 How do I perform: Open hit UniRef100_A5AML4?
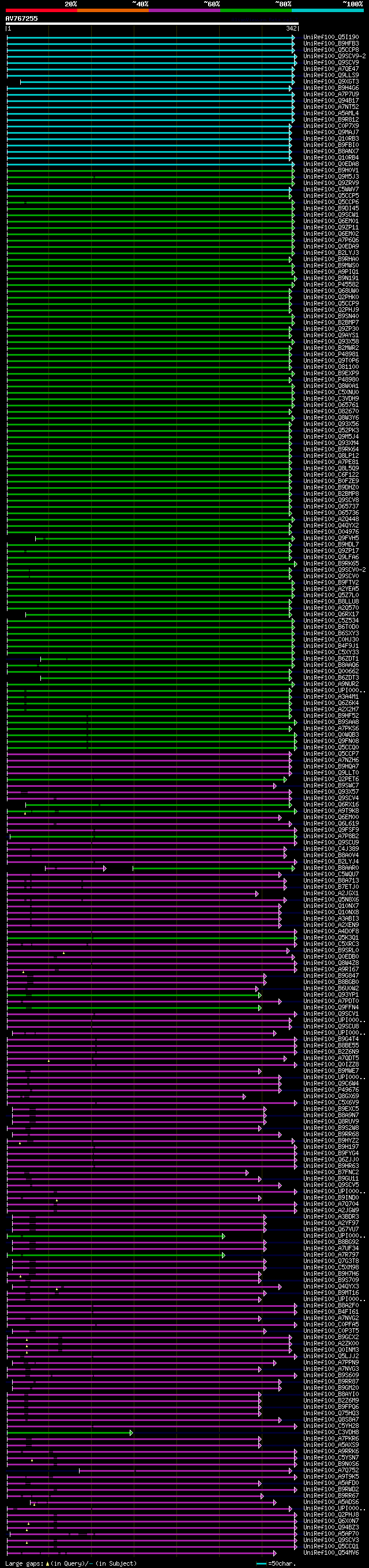[x=330, y=113]
